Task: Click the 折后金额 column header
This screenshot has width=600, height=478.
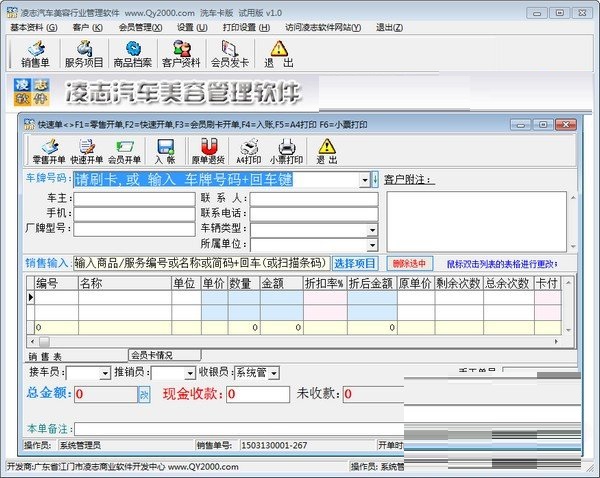Action: pos(372,283)
